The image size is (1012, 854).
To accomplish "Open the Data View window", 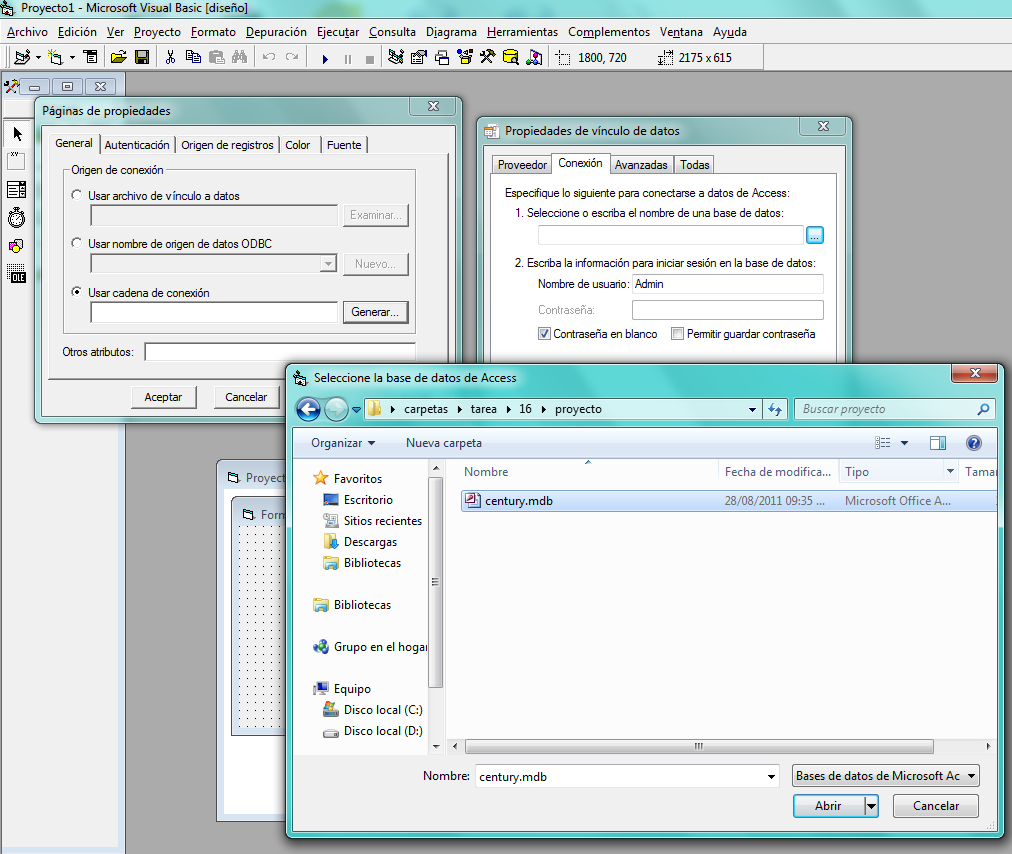I will point(510,57).
